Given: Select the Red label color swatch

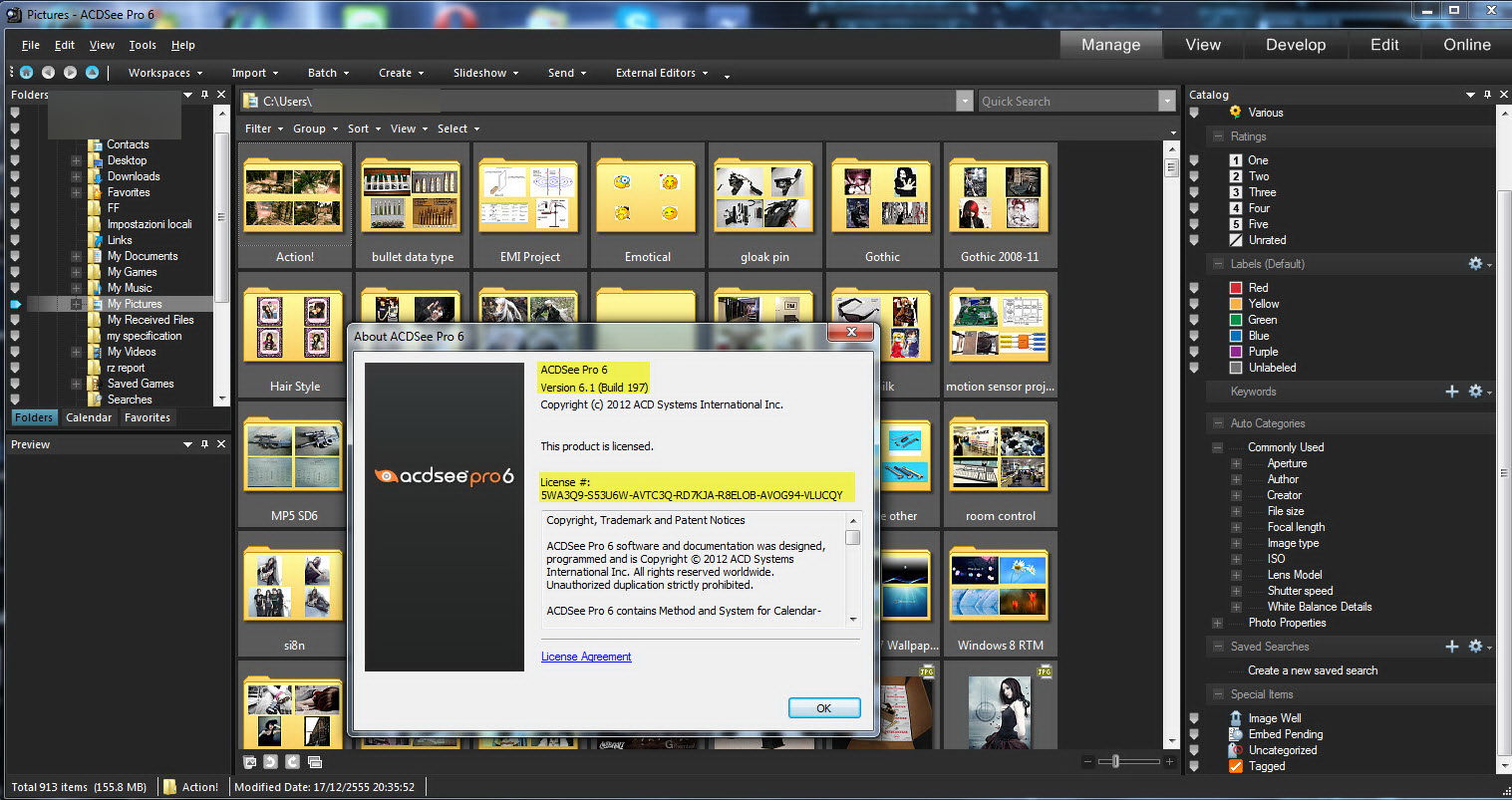Looking at the screenshot, I should coord(1236,288).
